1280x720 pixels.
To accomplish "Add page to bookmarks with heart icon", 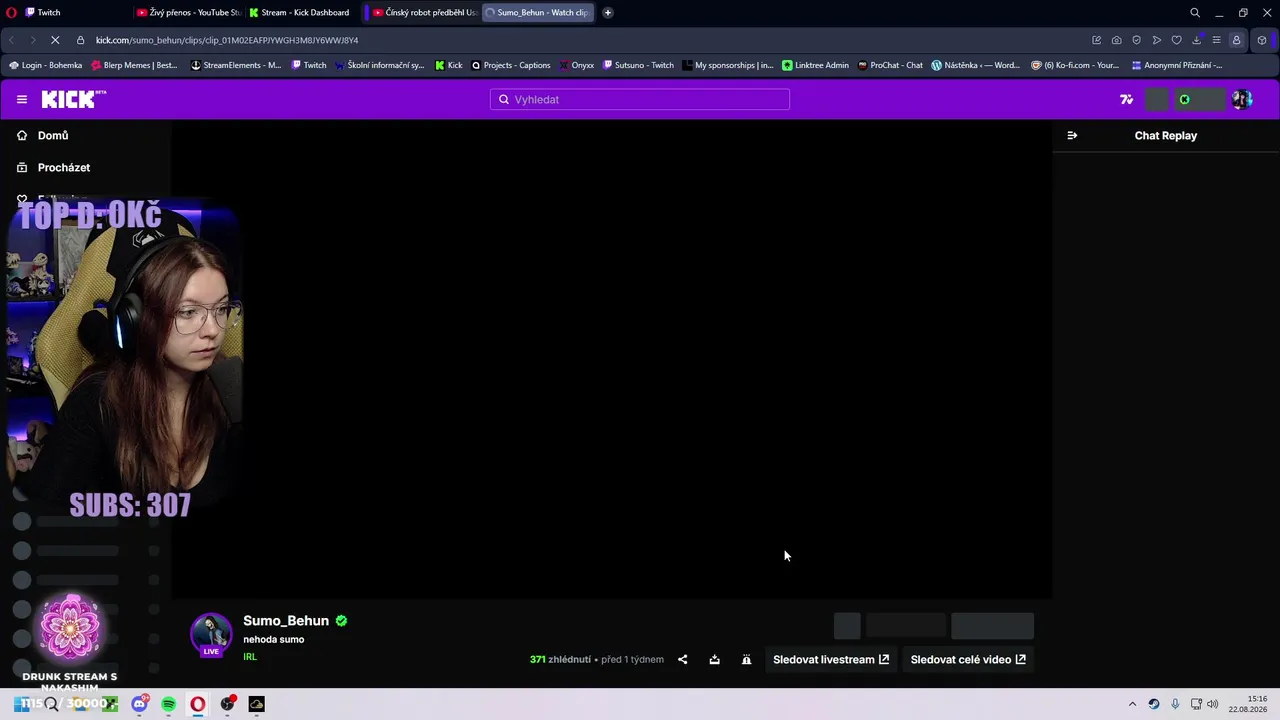I will click(x=1177, y=40).
